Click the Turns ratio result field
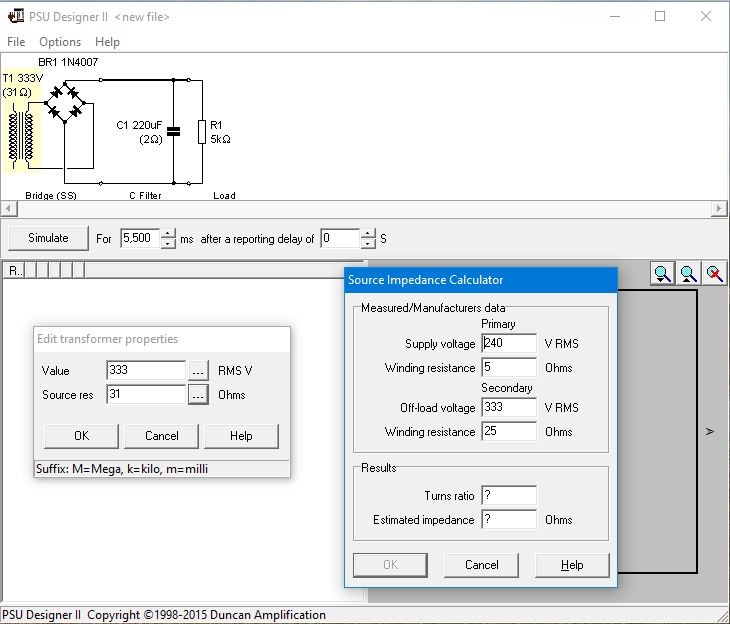 pos(509,495)
